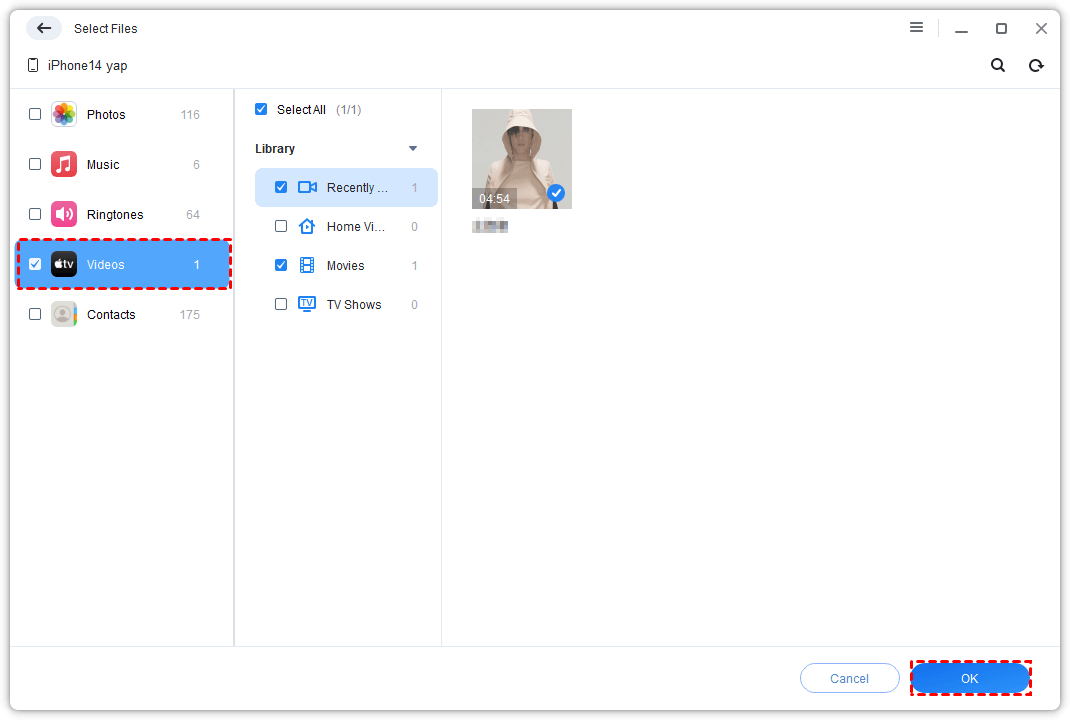Viewport: 1070px width, 720px height.
Task: Click the Photos app icon
Action: tap(64, 114)
